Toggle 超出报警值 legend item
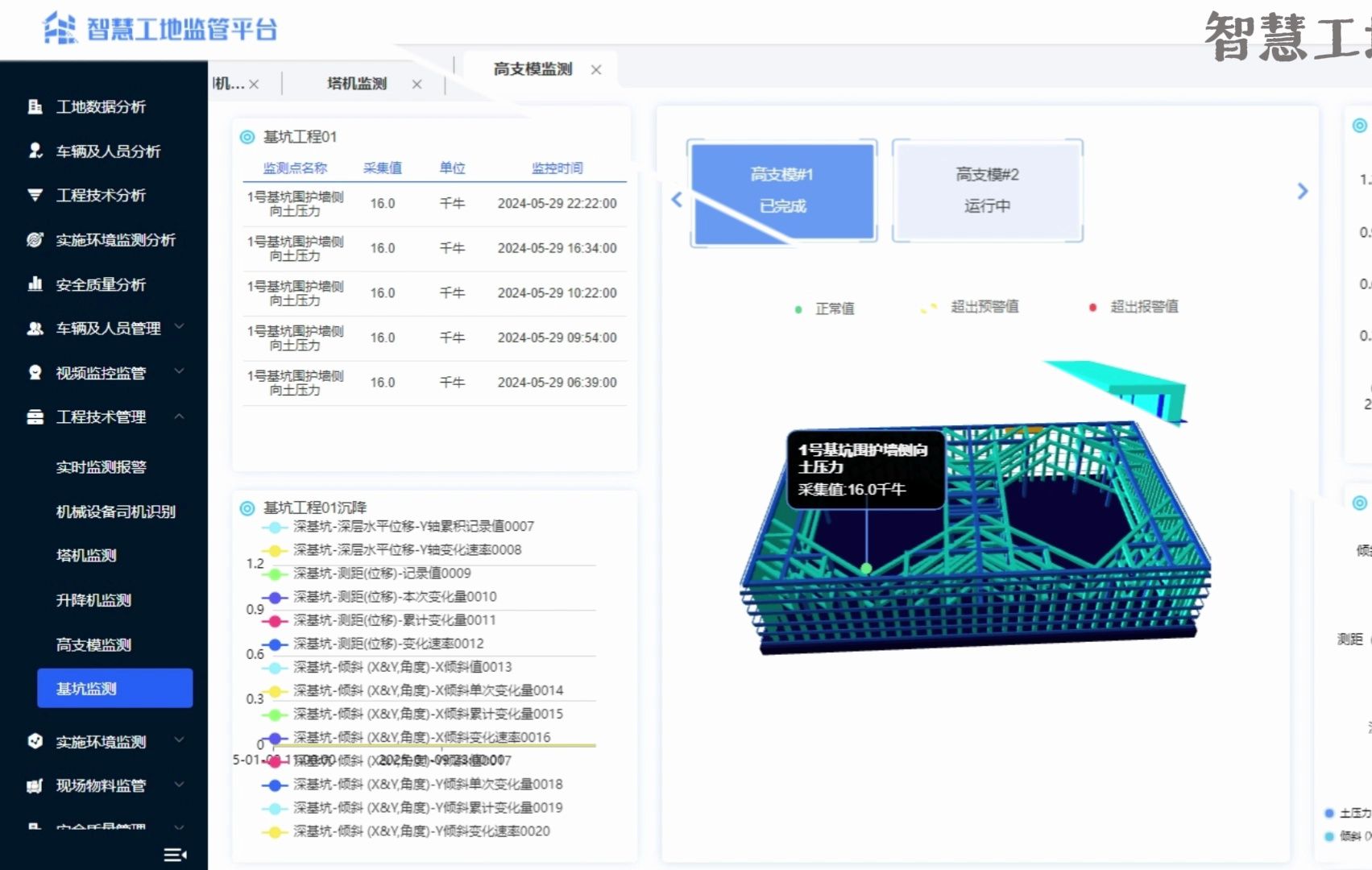This screenshot has width=1372, height=870. tap(1133, 307)
